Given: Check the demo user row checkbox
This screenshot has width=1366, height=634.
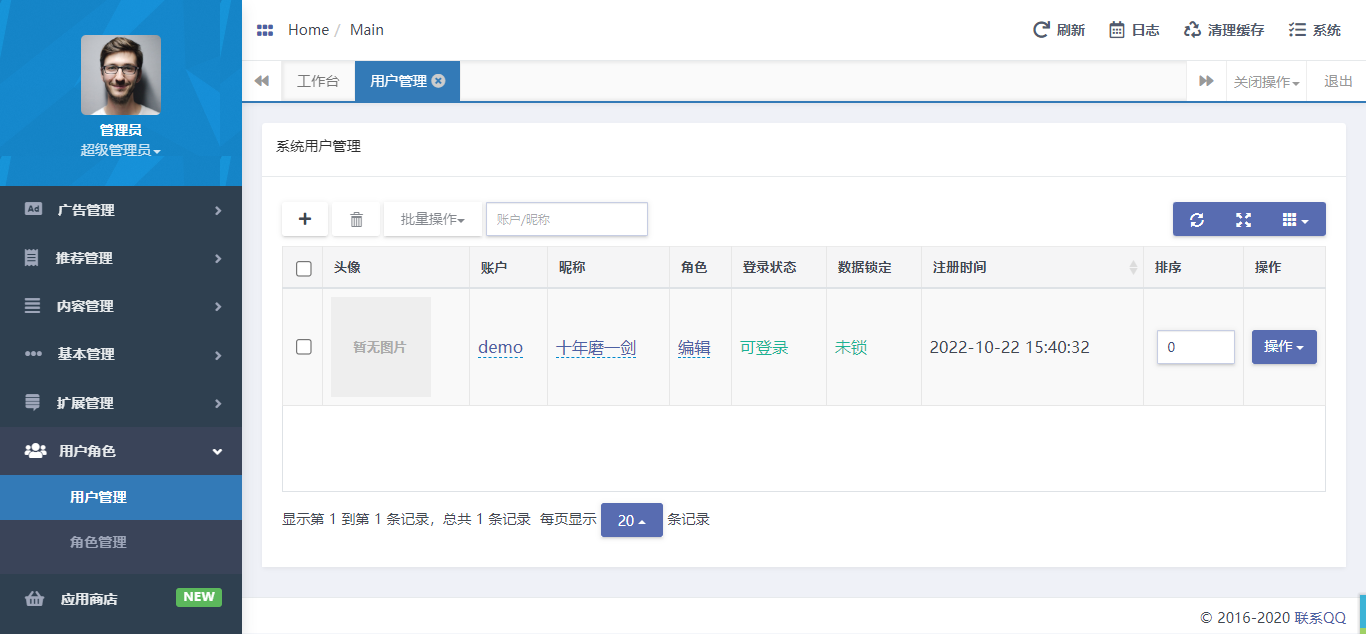Looking at the screenshot, I should [304, 347].
